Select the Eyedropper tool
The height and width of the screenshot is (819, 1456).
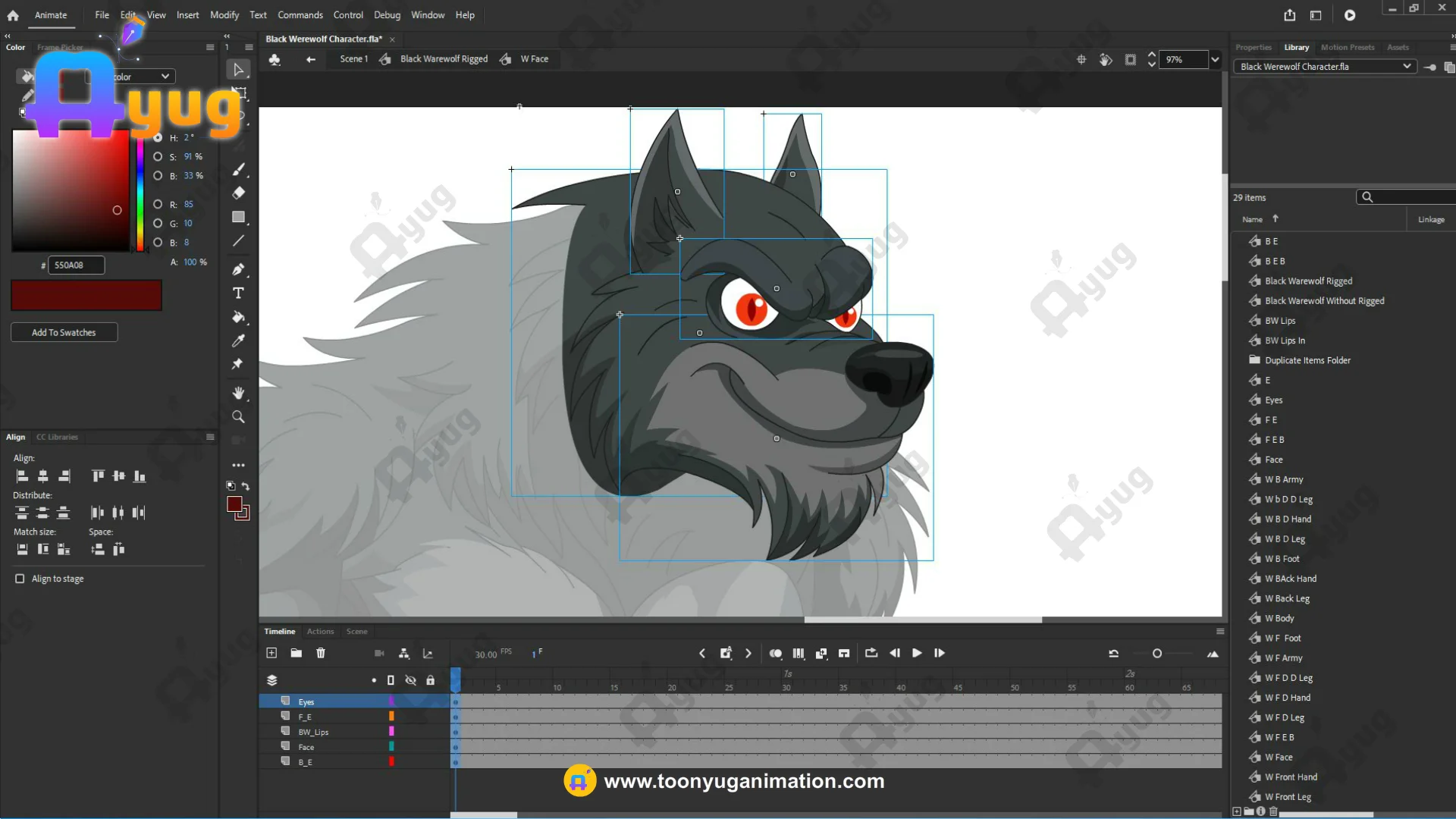pos(238,340)
